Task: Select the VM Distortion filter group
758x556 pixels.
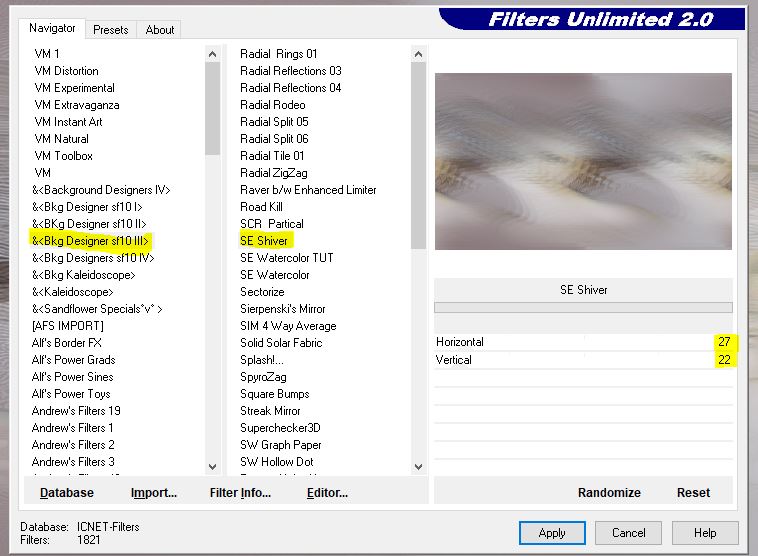Action: point(66,71)
